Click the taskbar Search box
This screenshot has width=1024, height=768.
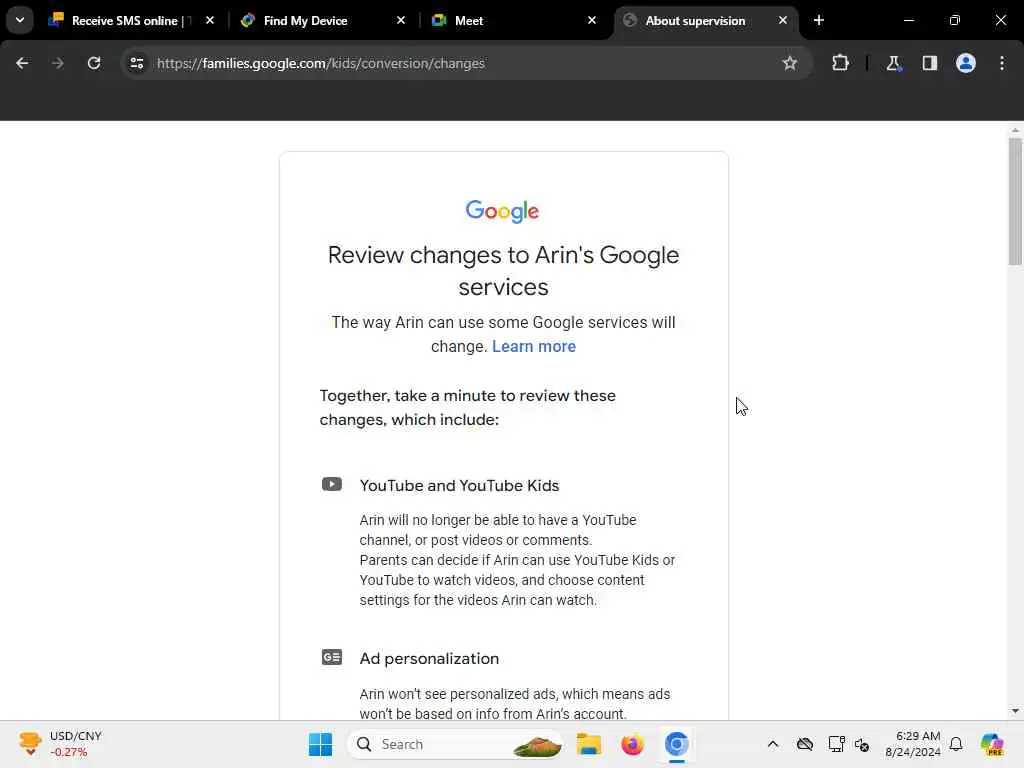455,744
